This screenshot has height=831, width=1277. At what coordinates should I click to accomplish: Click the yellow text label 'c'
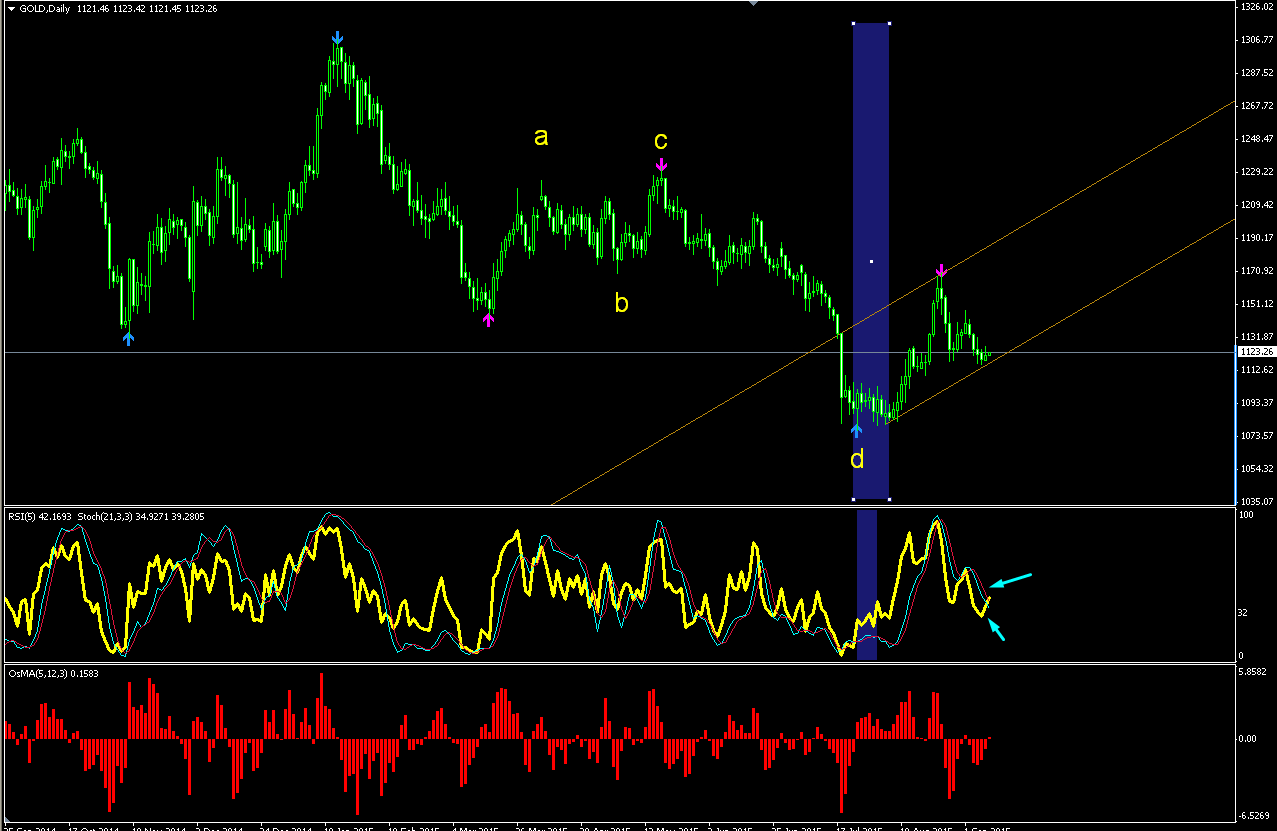(660, 140)
